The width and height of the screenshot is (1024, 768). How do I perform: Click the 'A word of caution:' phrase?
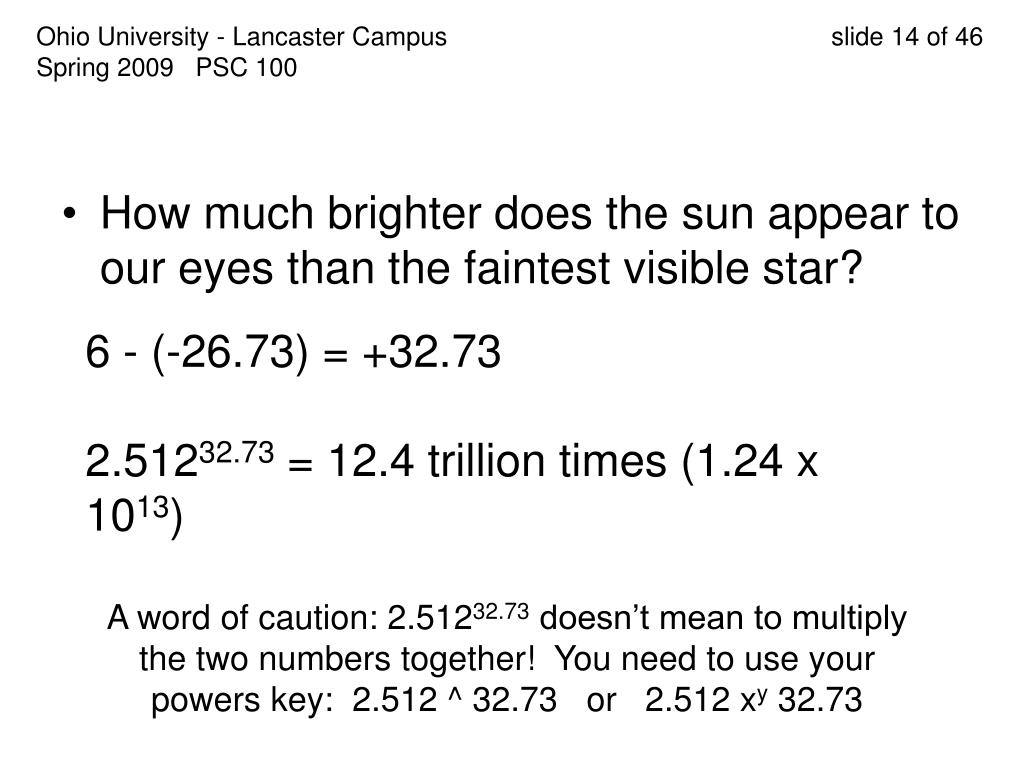coord(242,618)
